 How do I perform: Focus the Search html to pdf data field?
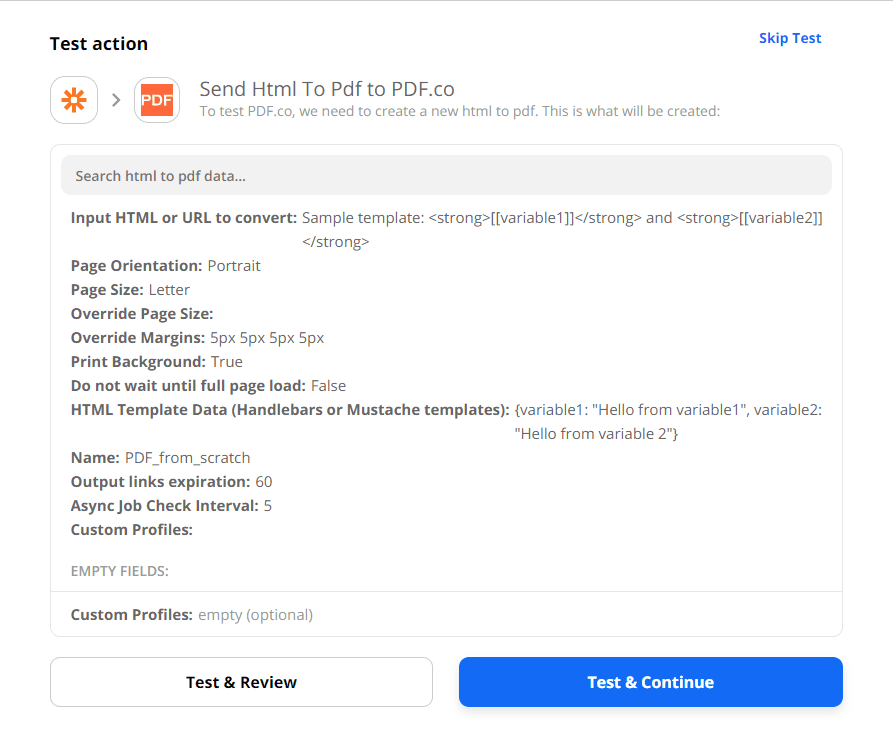[446, 176]
